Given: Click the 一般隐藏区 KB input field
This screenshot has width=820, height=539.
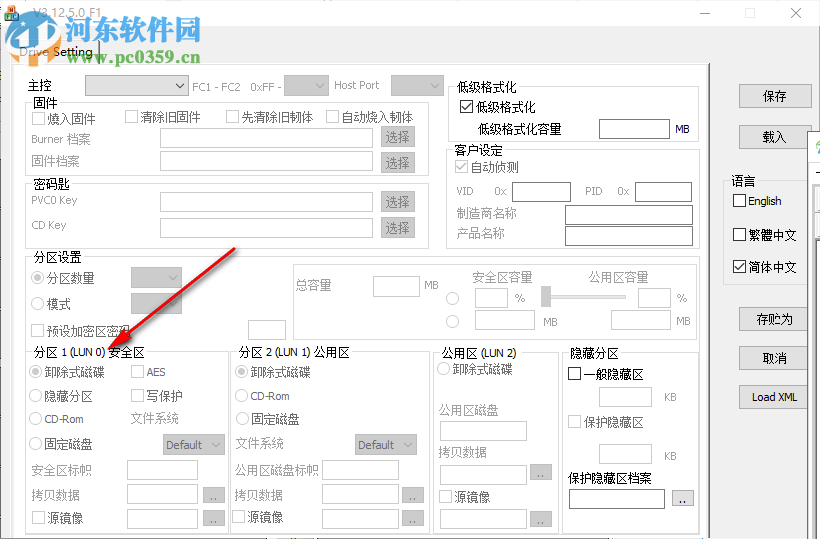Looking at the screenshot, I should tap(625, 397).
